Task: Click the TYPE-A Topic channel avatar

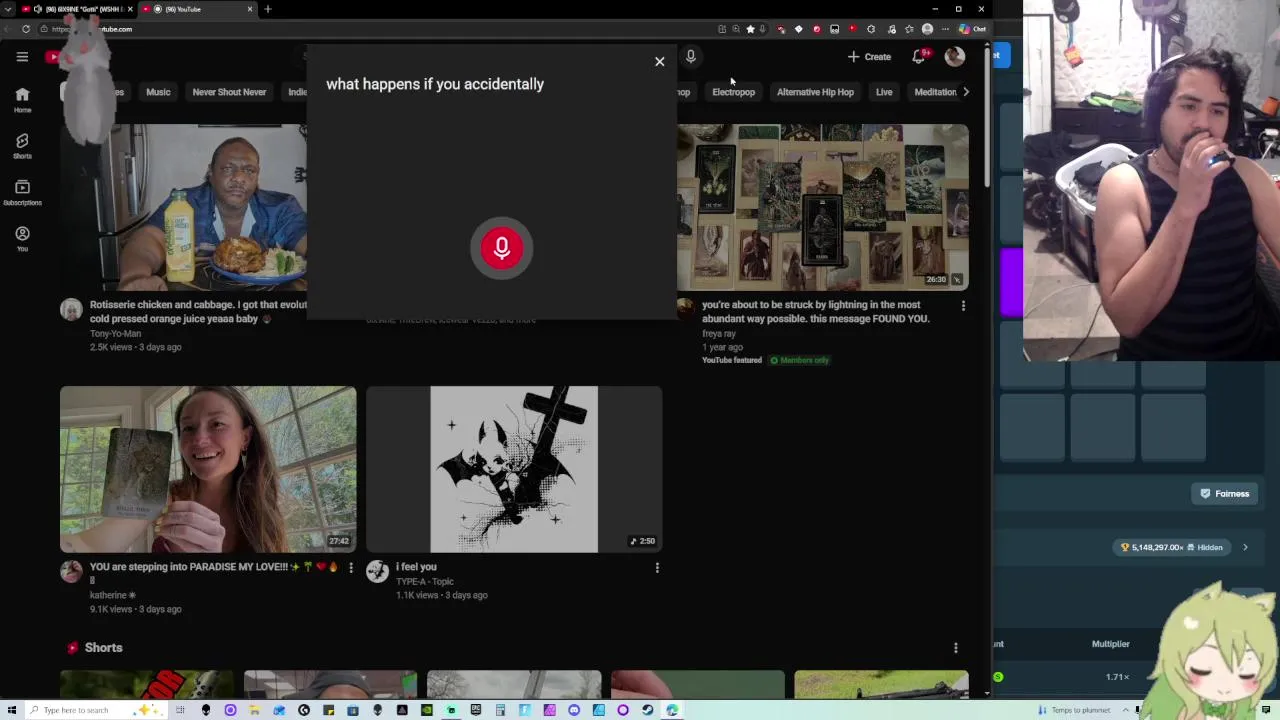Action: [377, 572]
